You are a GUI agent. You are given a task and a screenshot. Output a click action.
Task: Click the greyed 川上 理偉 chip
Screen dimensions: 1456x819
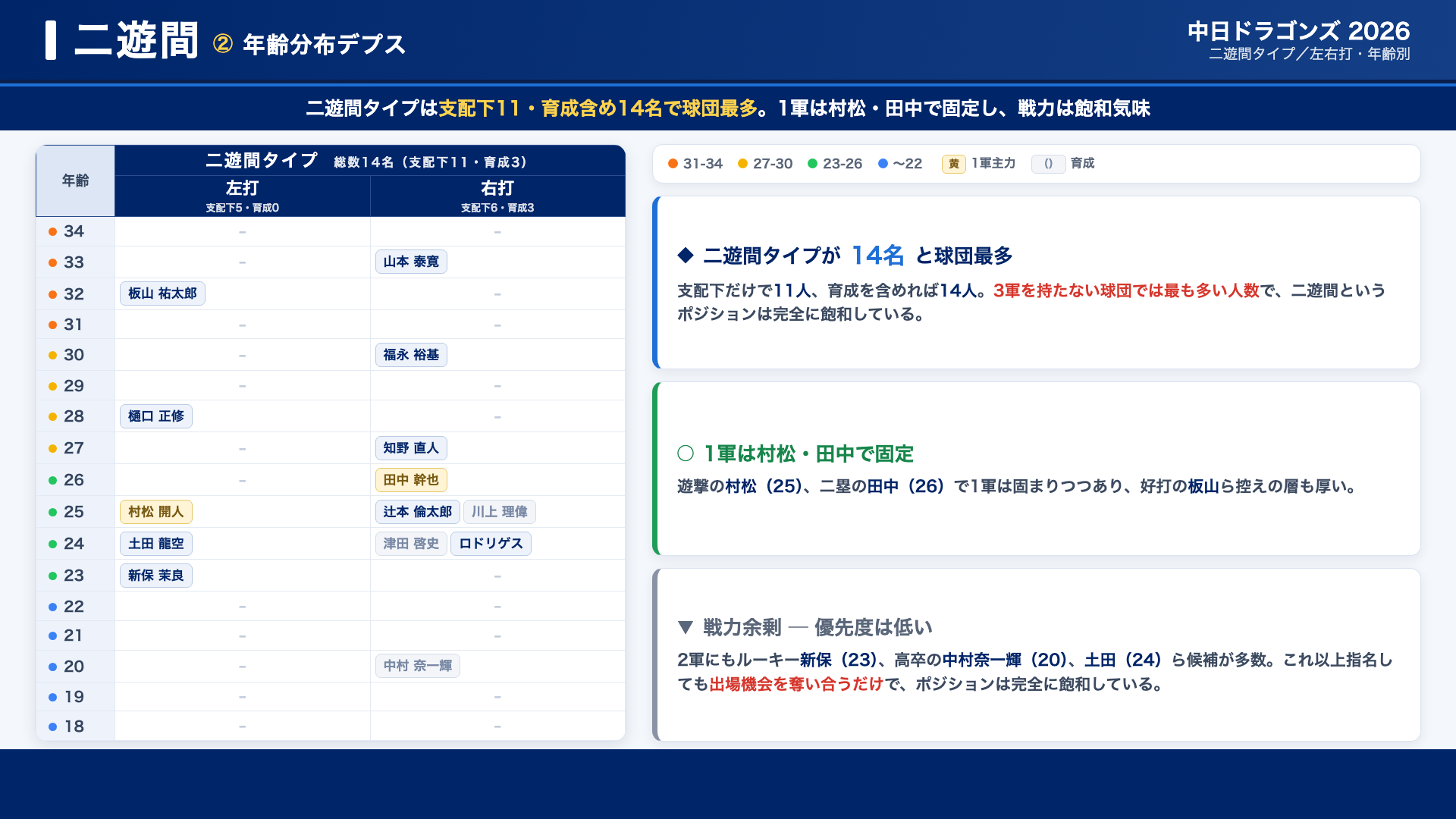point(500,512)
